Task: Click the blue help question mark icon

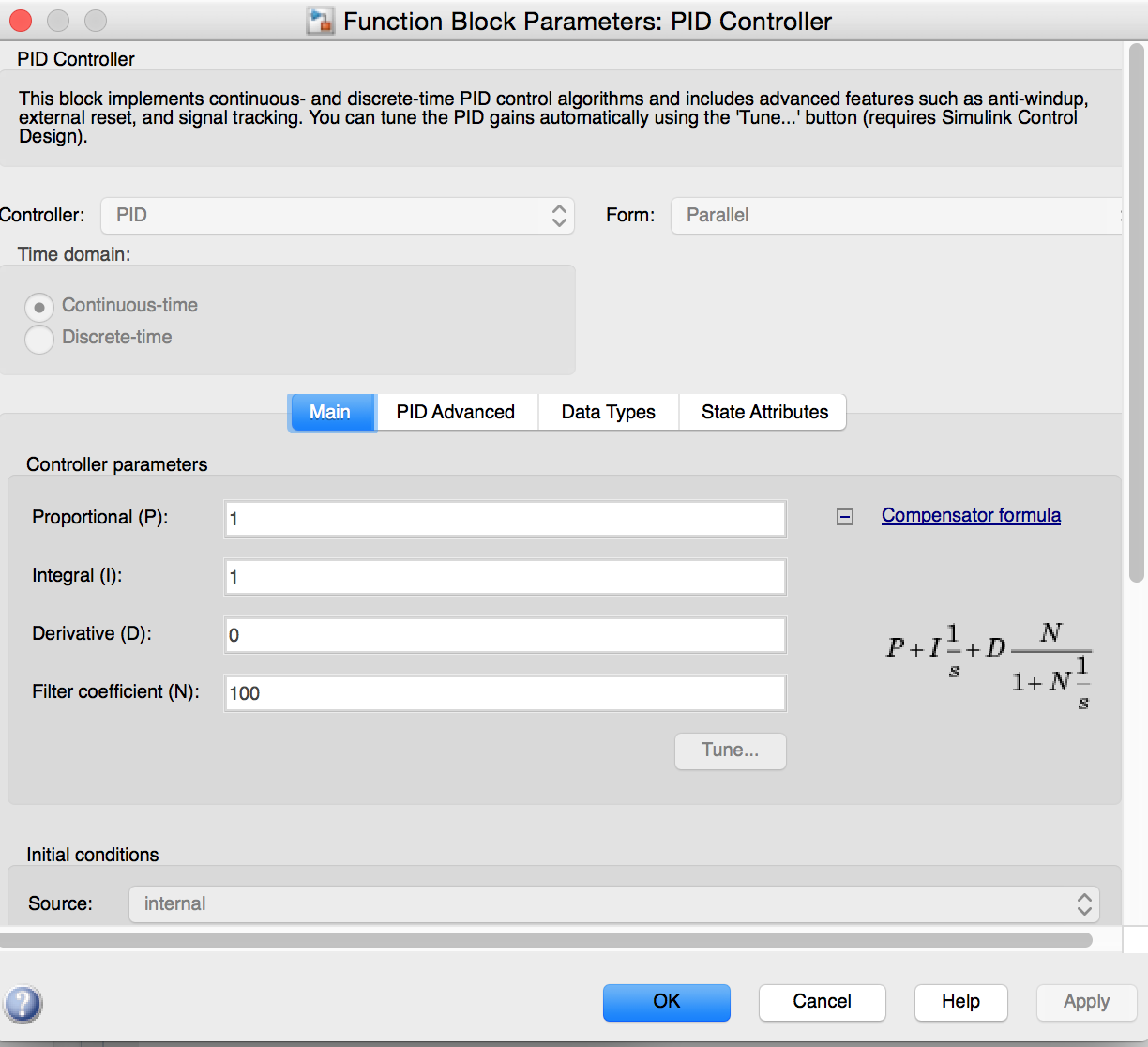Action: [x=23, y=1004]
